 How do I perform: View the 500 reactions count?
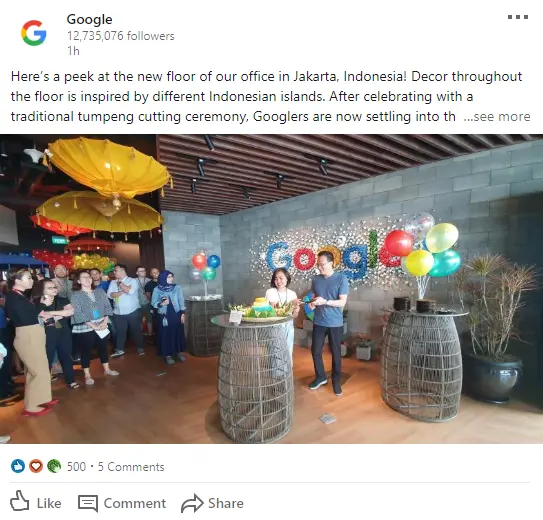click(x=76, y=467)
